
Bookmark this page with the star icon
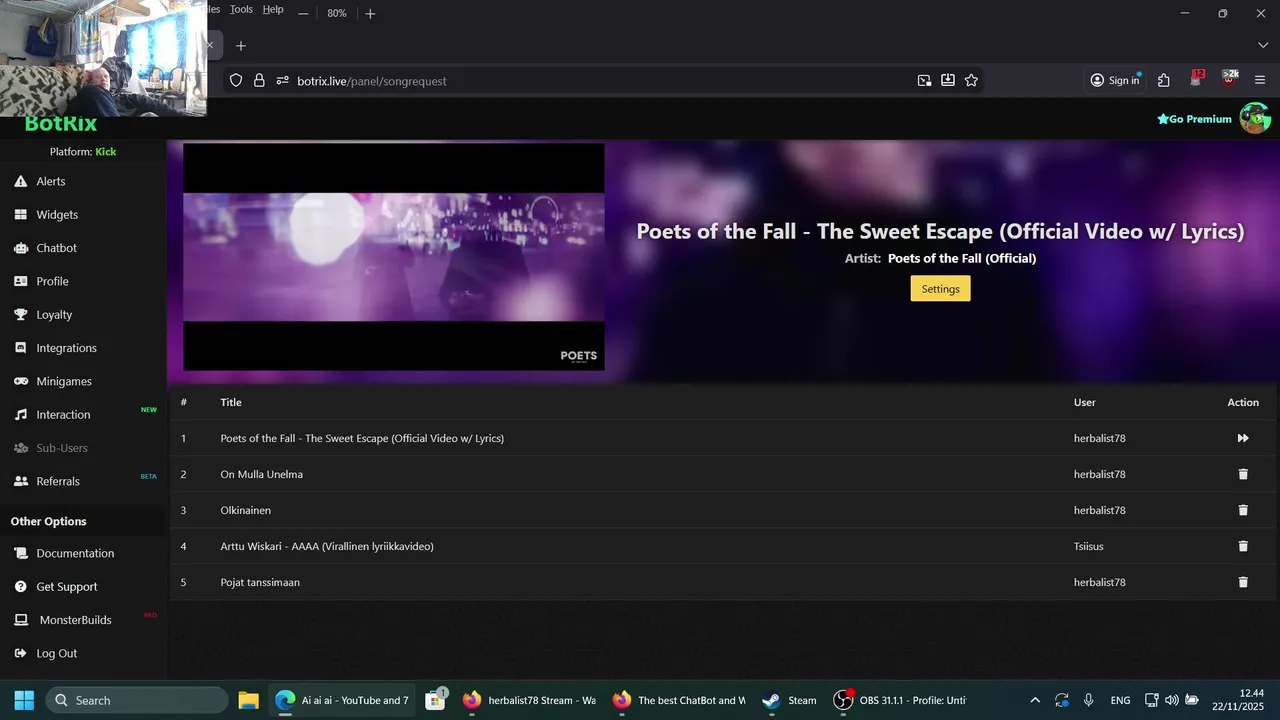click(971, 80)
